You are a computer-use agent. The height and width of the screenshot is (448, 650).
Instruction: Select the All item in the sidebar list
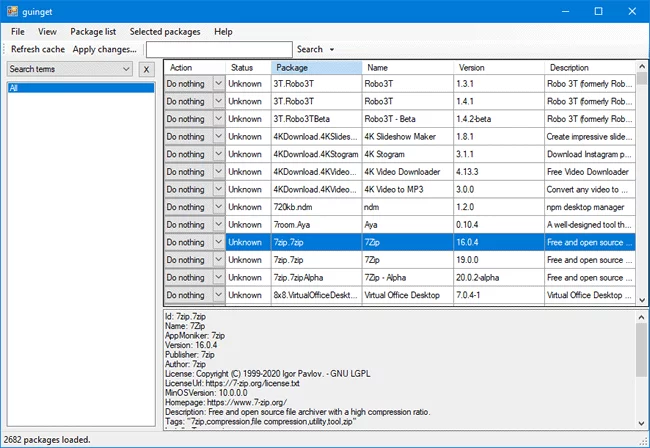pyautogui.click(x=81, y=87)
